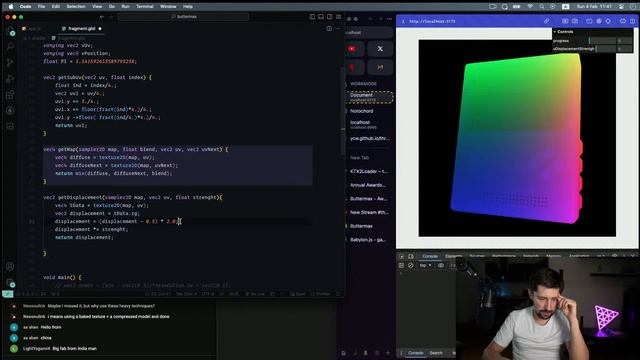
Task: Switch to fragment.glsl editor tab
Action: pyautogui.click(x=82, y=29)
